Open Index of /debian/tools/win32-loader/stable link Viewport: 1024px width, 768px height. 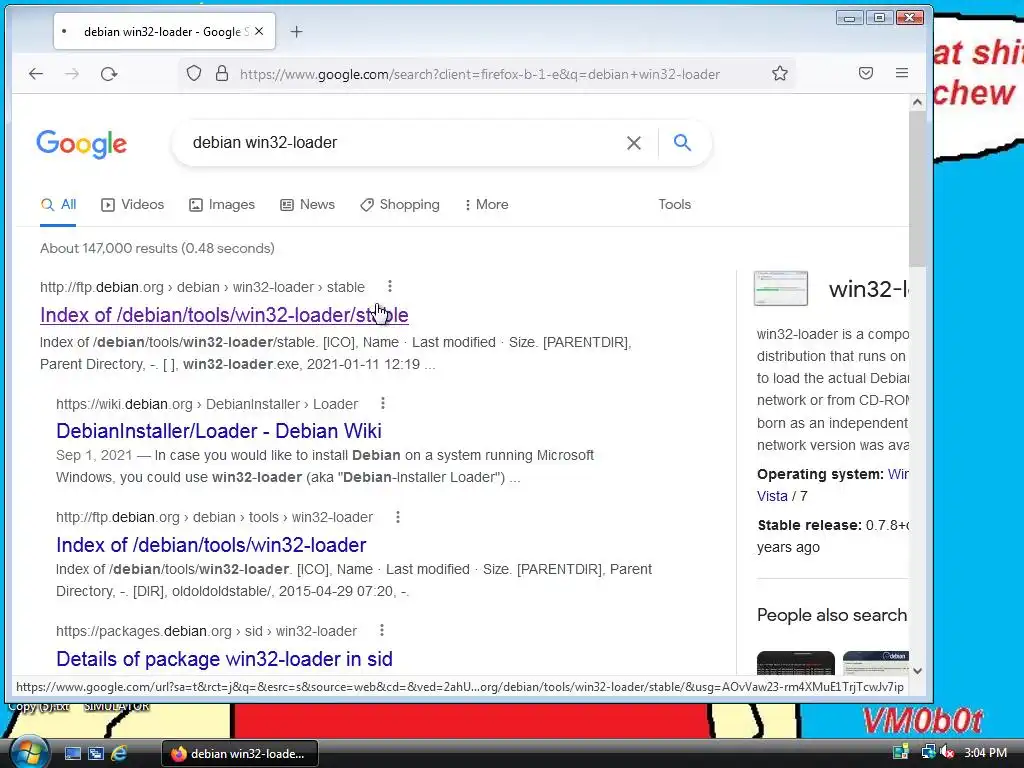(x=224, y=315)
